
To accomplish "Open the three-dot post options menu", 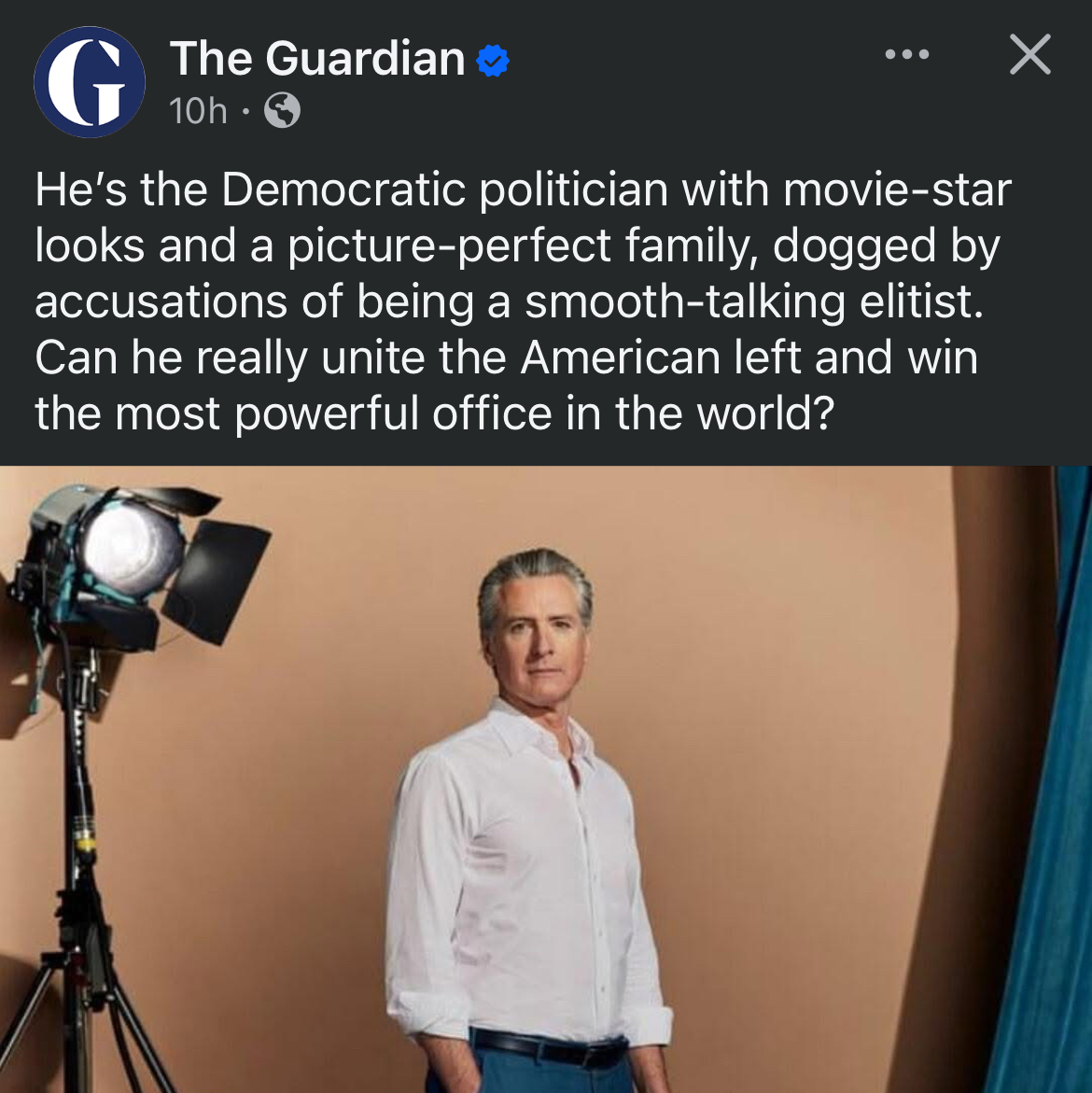I will [906, 54].
